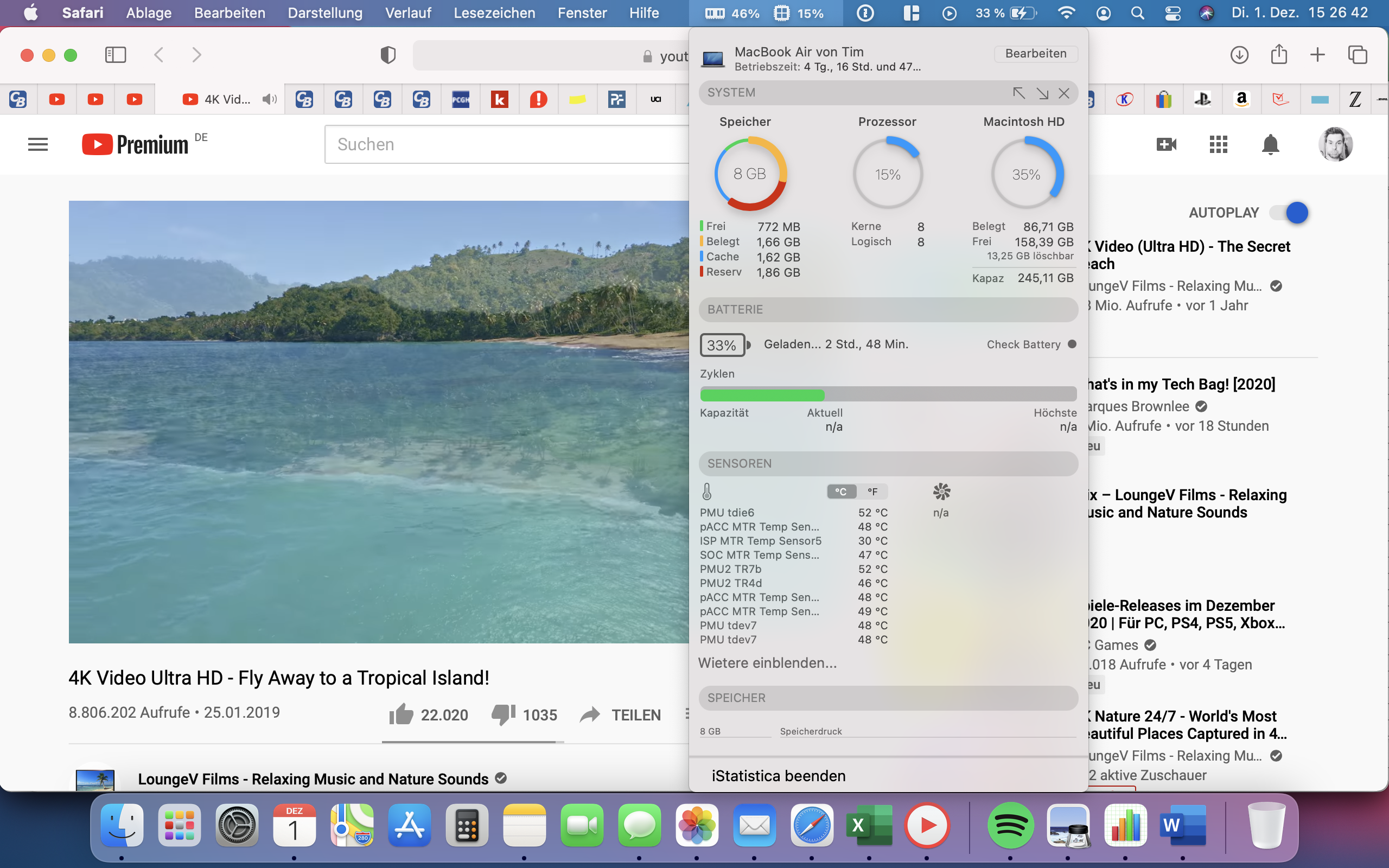Viewport: 1389px width, 868px height.
Task: Show Safari sidebar icon
Action: [x=116, y=55]
